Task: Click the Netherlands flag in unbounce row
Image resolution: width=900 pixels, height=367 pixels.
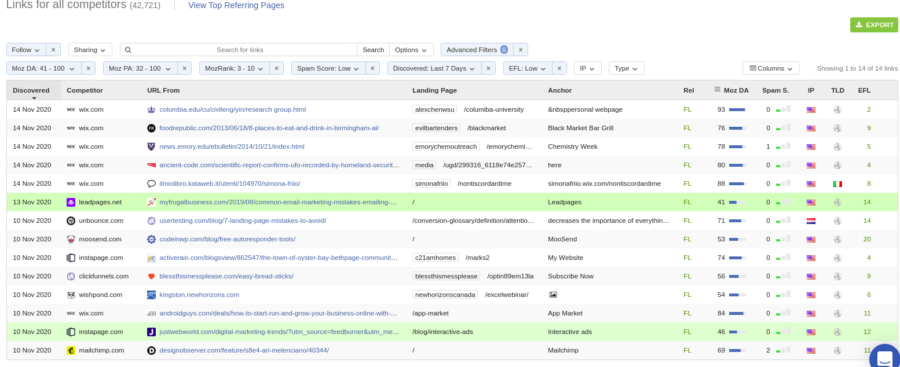Action: (810, 221)
